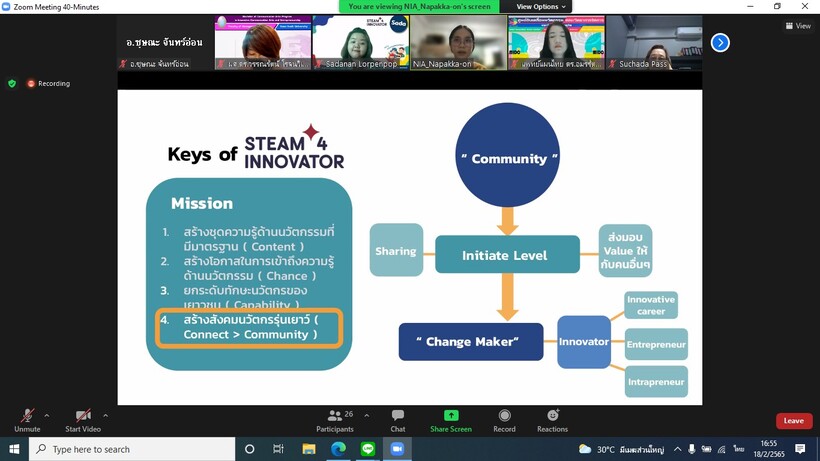This screenshot has height=461, width=820.
Task: Open the Chat panel
Action: pyautogui.click(x=398, y=420)
